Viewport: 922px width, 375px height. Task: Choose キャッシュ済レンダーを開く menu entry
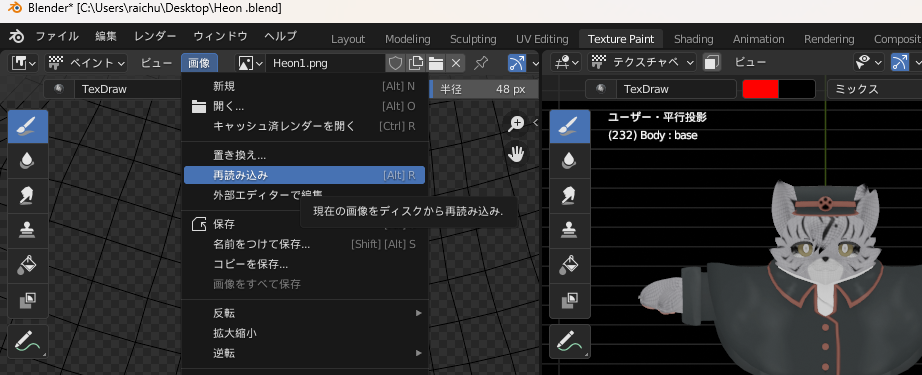click(x=304, y=126)
